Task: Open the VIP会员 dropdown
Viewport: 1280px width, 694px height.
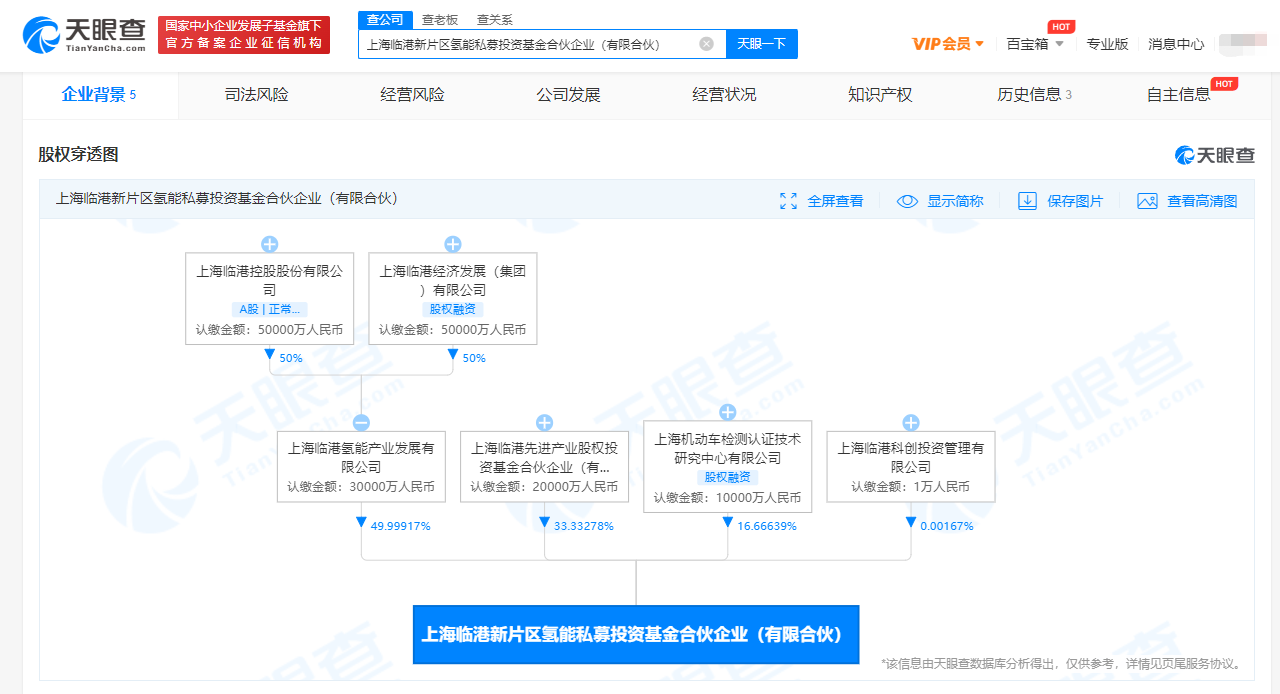Action: coord(948,44)
